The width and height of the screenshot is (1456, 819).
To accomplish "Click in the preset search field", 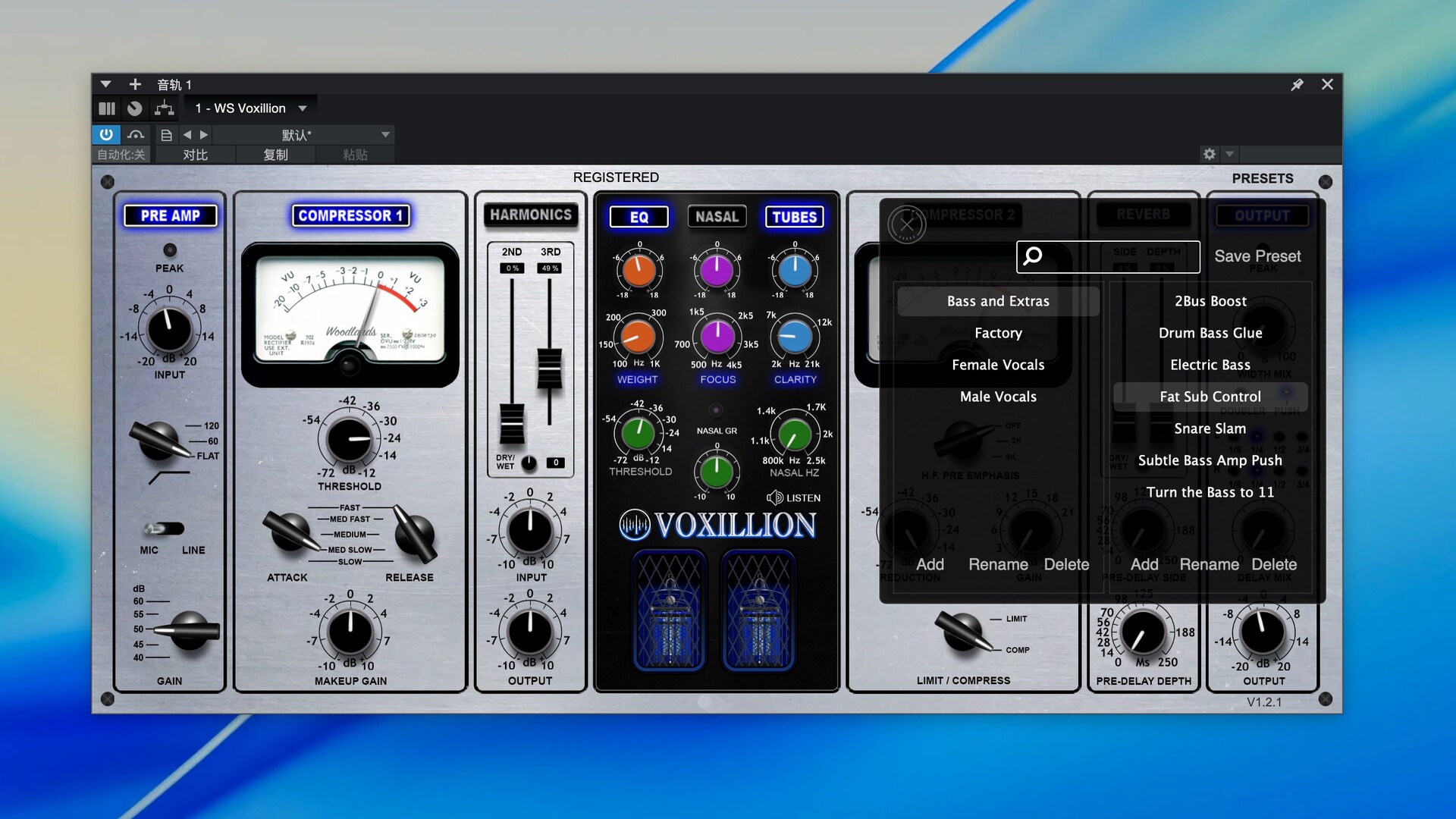I will [x=1119, y=257].
